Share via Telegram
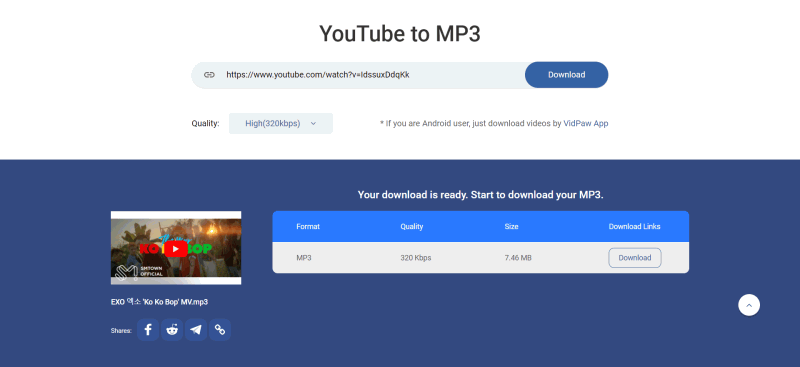 tap(196, 330)
